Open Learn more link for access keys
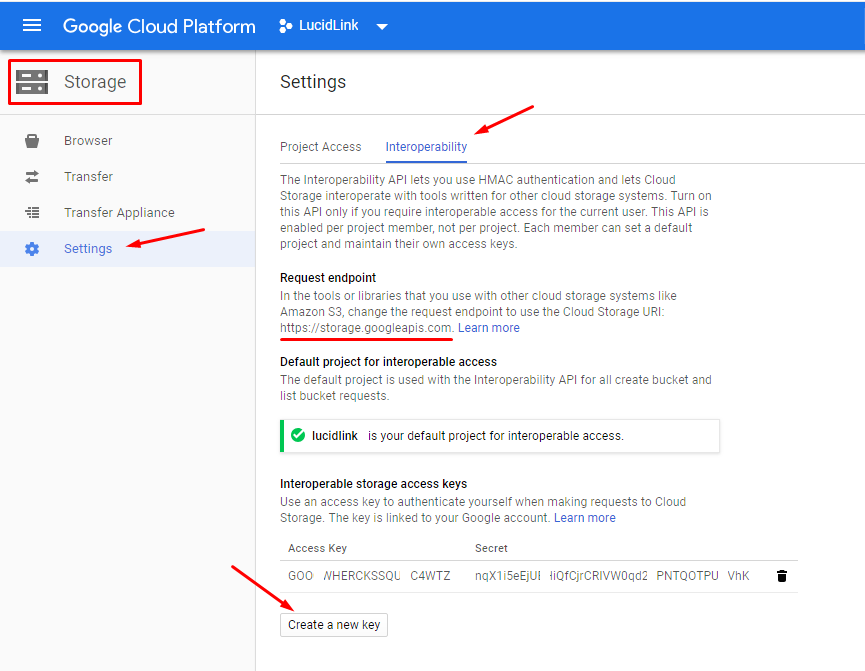 585,518
